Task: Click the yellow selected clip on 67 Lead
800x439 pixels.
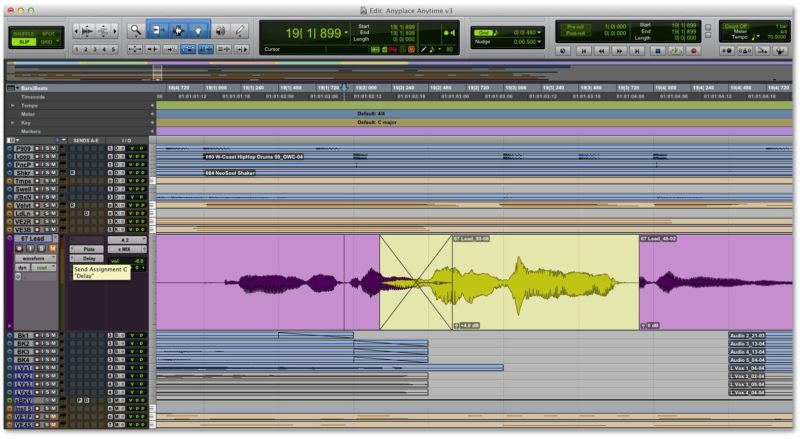Action: pyautogui.click(x=545, y=281)
